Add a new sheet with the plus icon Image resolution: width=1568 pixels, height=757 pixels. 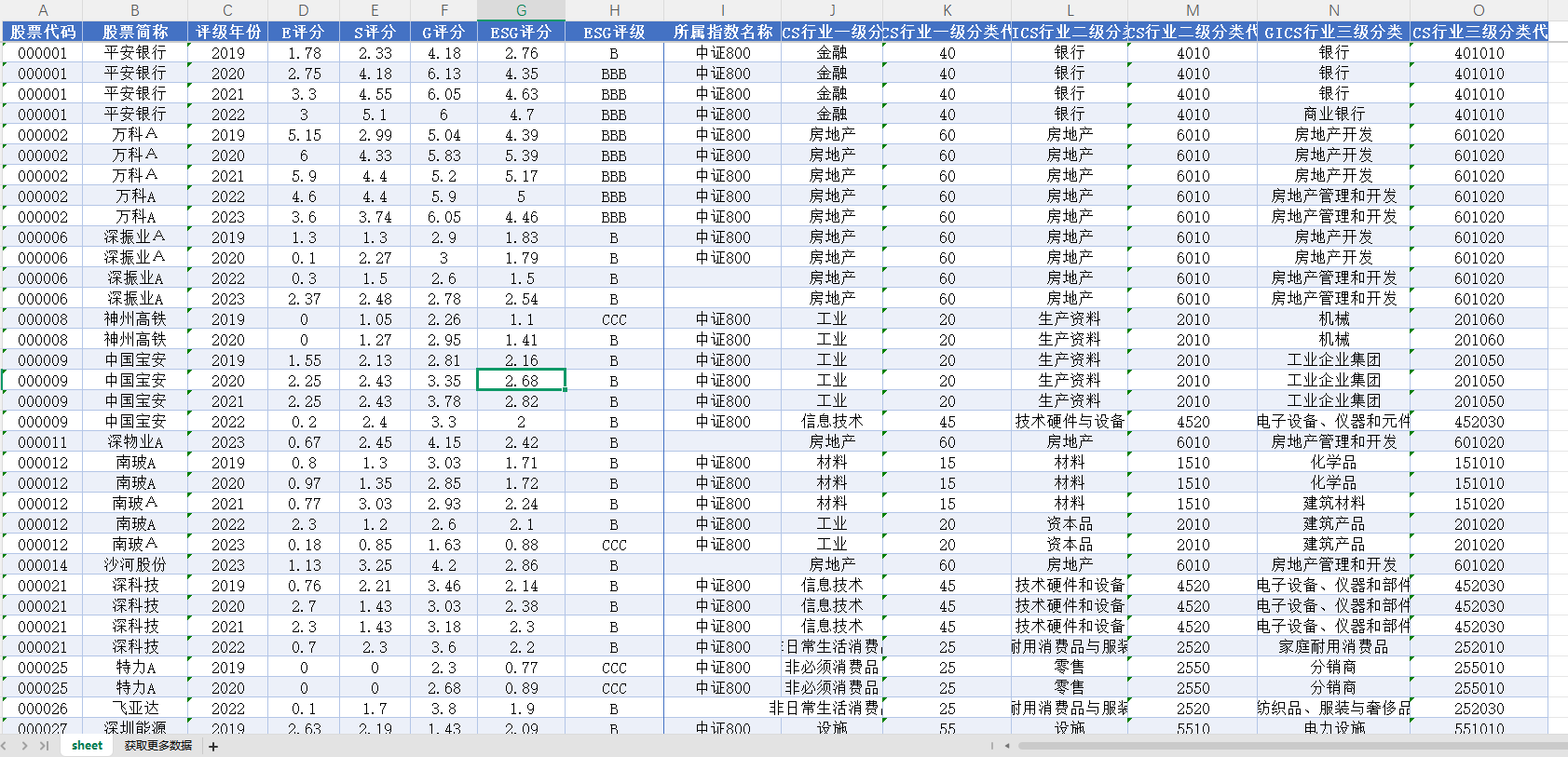pyautogui.click(x=213, y=747)
